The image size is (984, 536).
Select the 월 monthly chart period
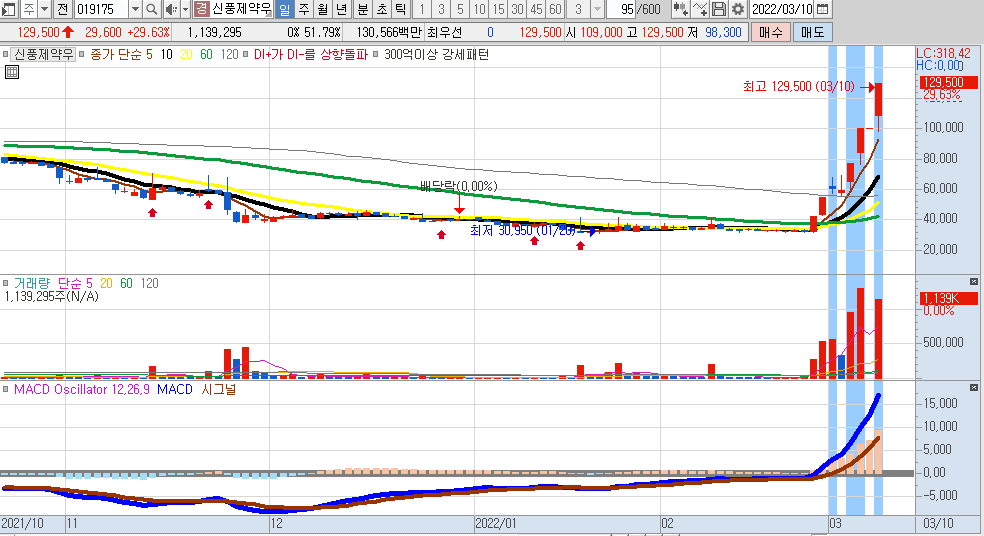click(323, 9)
